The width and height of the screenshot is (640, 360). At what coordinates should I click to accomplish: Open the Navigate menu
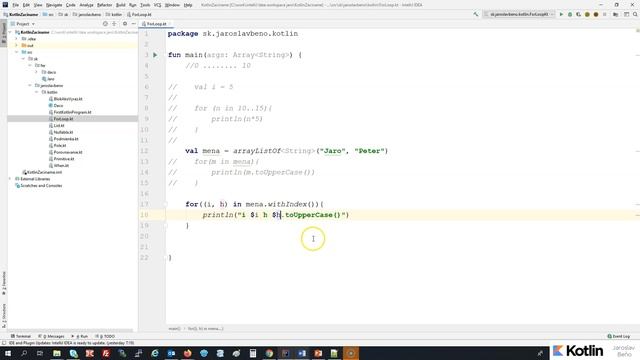54,5
